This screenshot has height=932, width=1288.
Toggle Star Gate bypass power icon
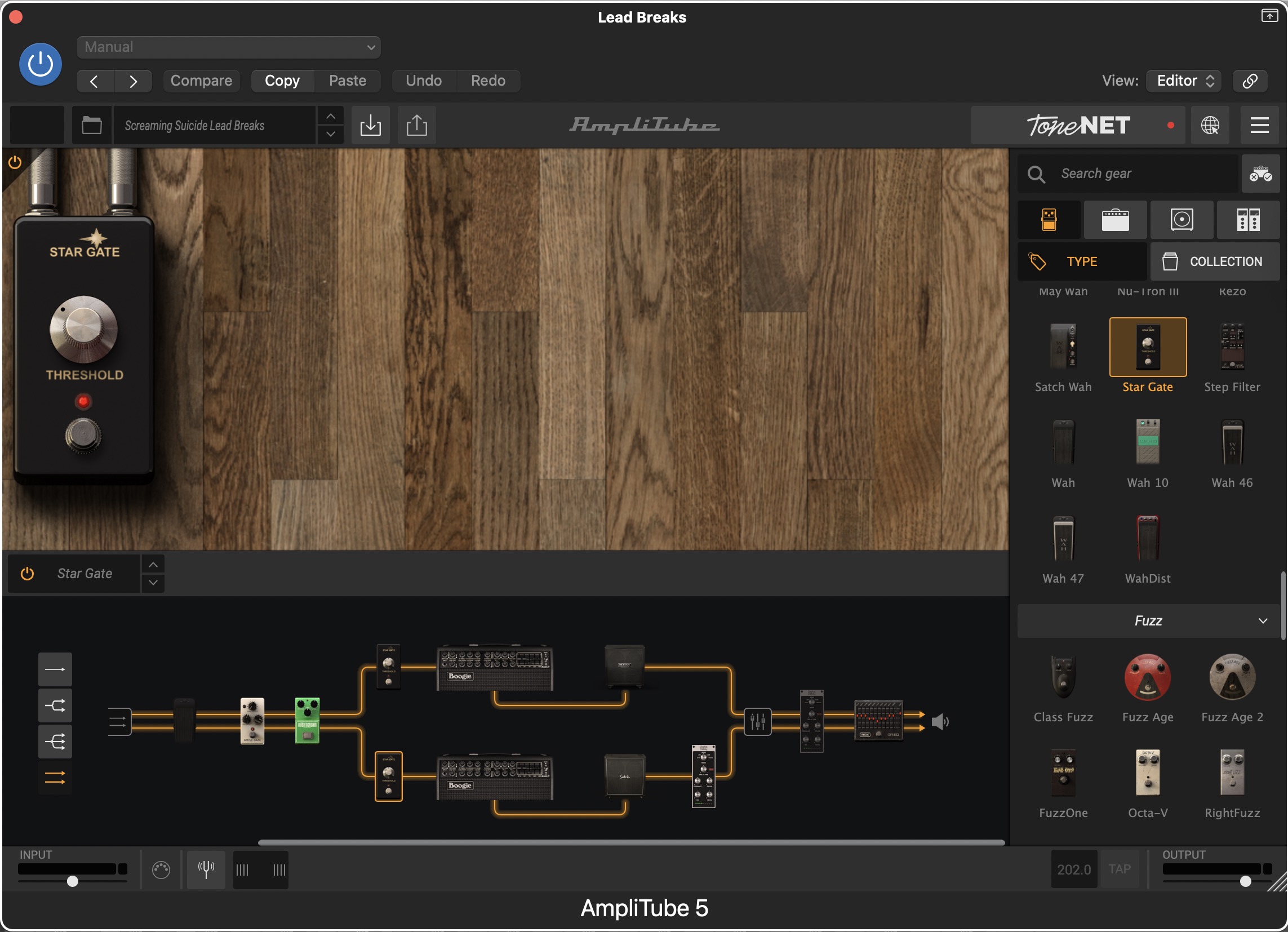[27, 574]
